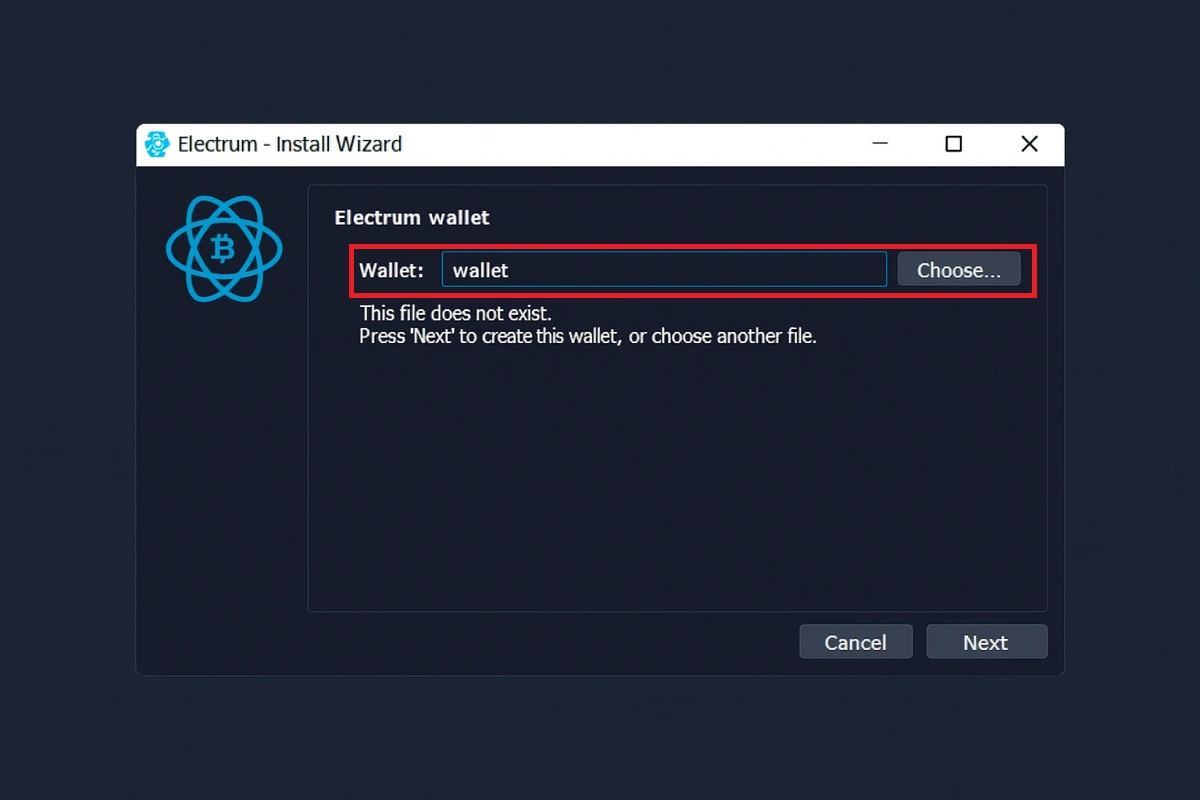Click the "Electrum - Install Wizard" window title
Screen dimensions: 1200x800
290,144
